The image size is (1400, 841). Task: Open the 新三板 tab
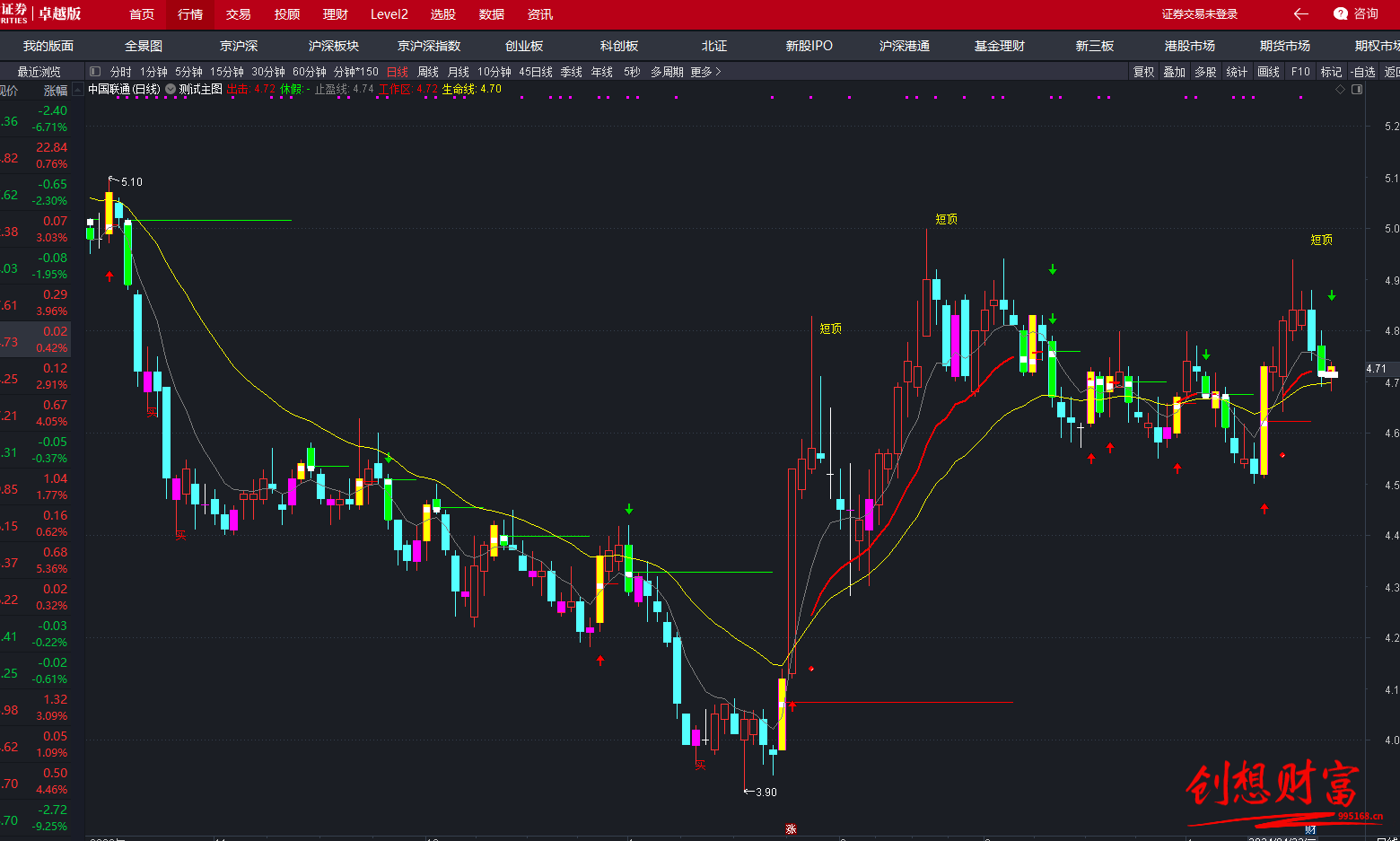[x=1095, y=46]
